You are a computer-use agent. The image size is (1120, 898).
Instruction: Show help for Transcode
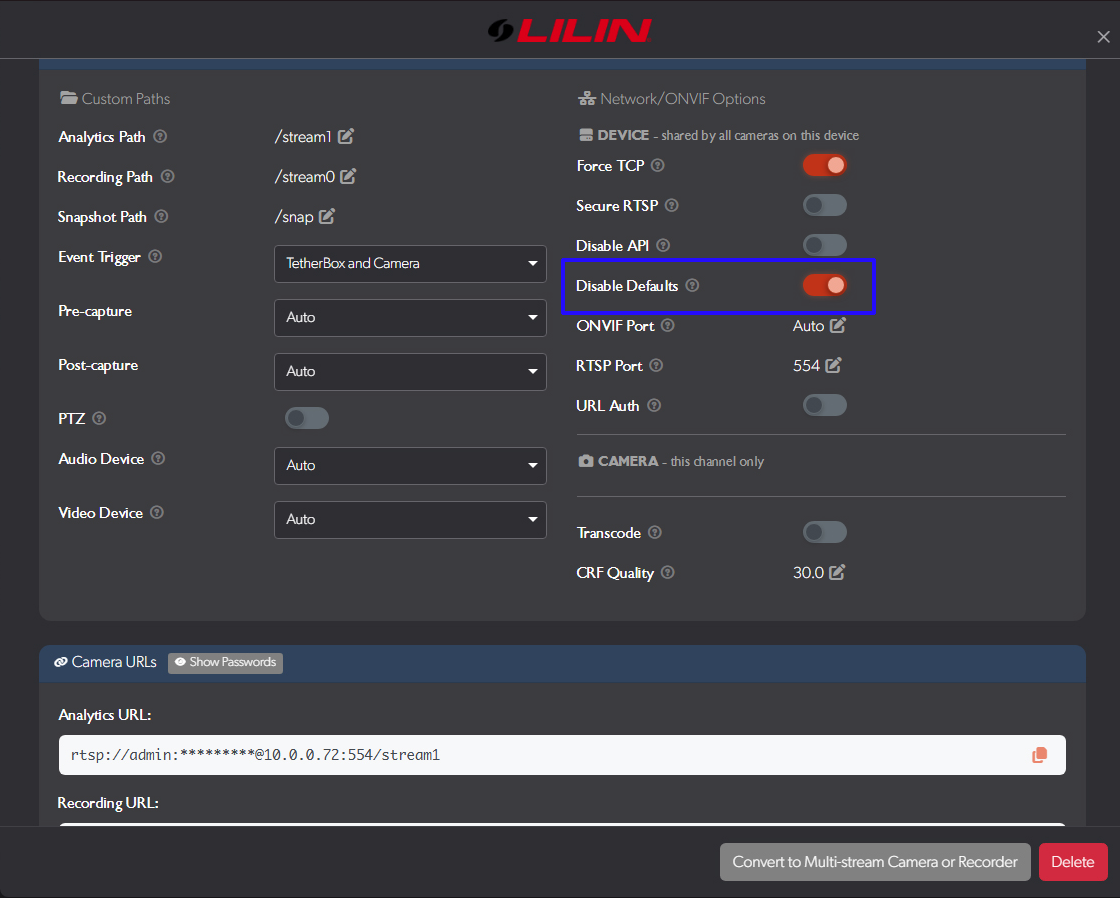pyautogui.click(x=655, y=532)
